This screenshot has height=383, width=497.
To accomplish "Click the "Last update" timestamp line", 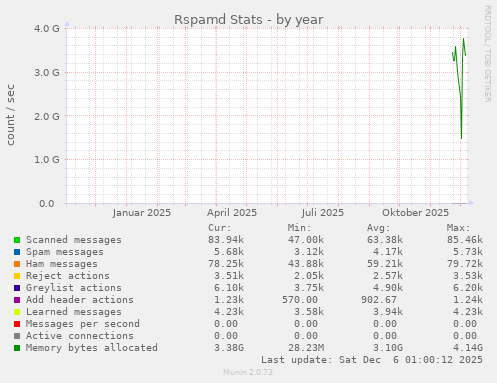I will (372, 360).
